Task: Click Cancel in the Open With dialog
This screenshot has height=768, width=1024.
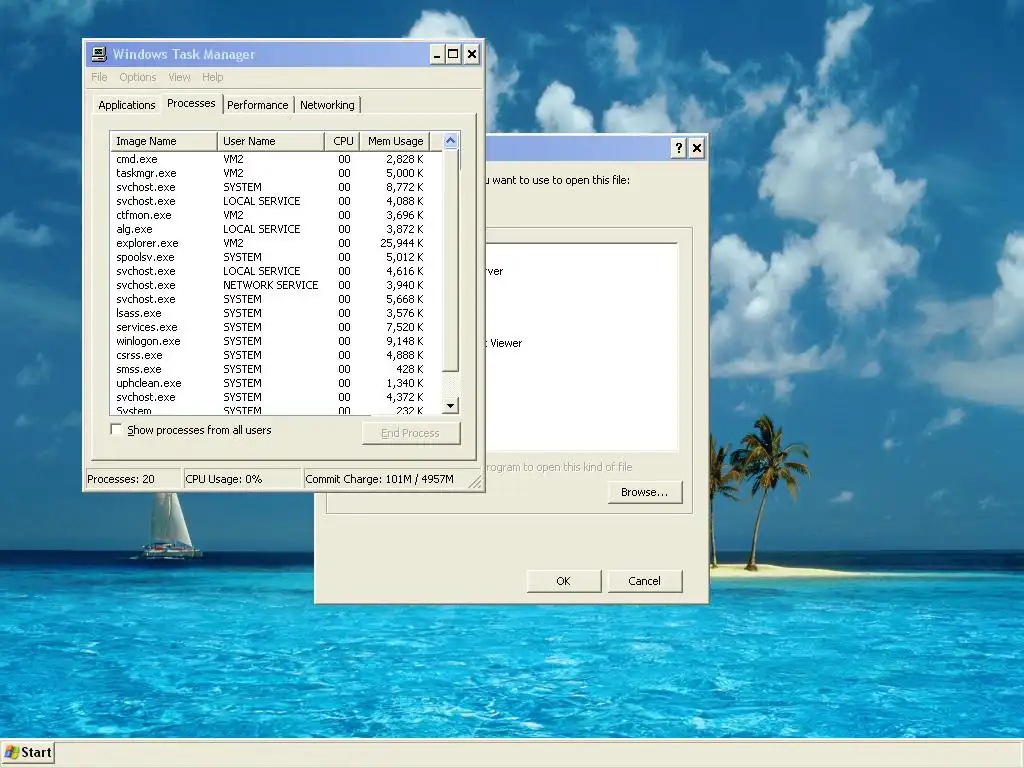Action: 645,581
